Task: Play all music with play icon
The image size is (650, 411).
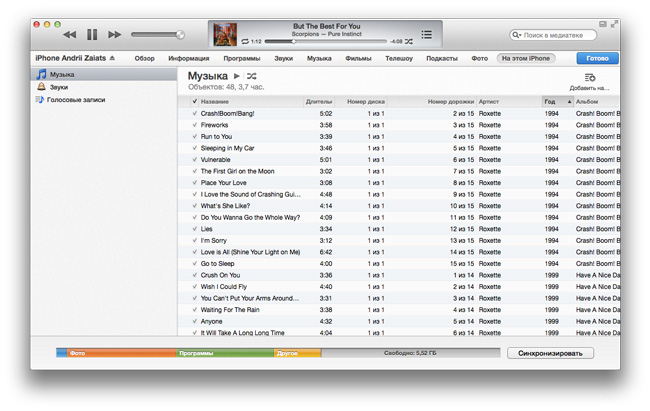Action: point(237,76)
